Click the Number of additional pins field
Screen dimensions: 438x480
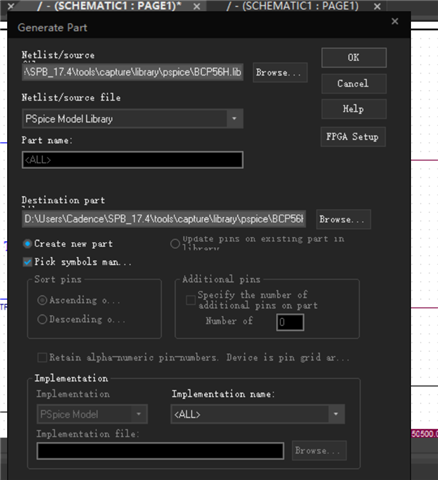[290, 322]
